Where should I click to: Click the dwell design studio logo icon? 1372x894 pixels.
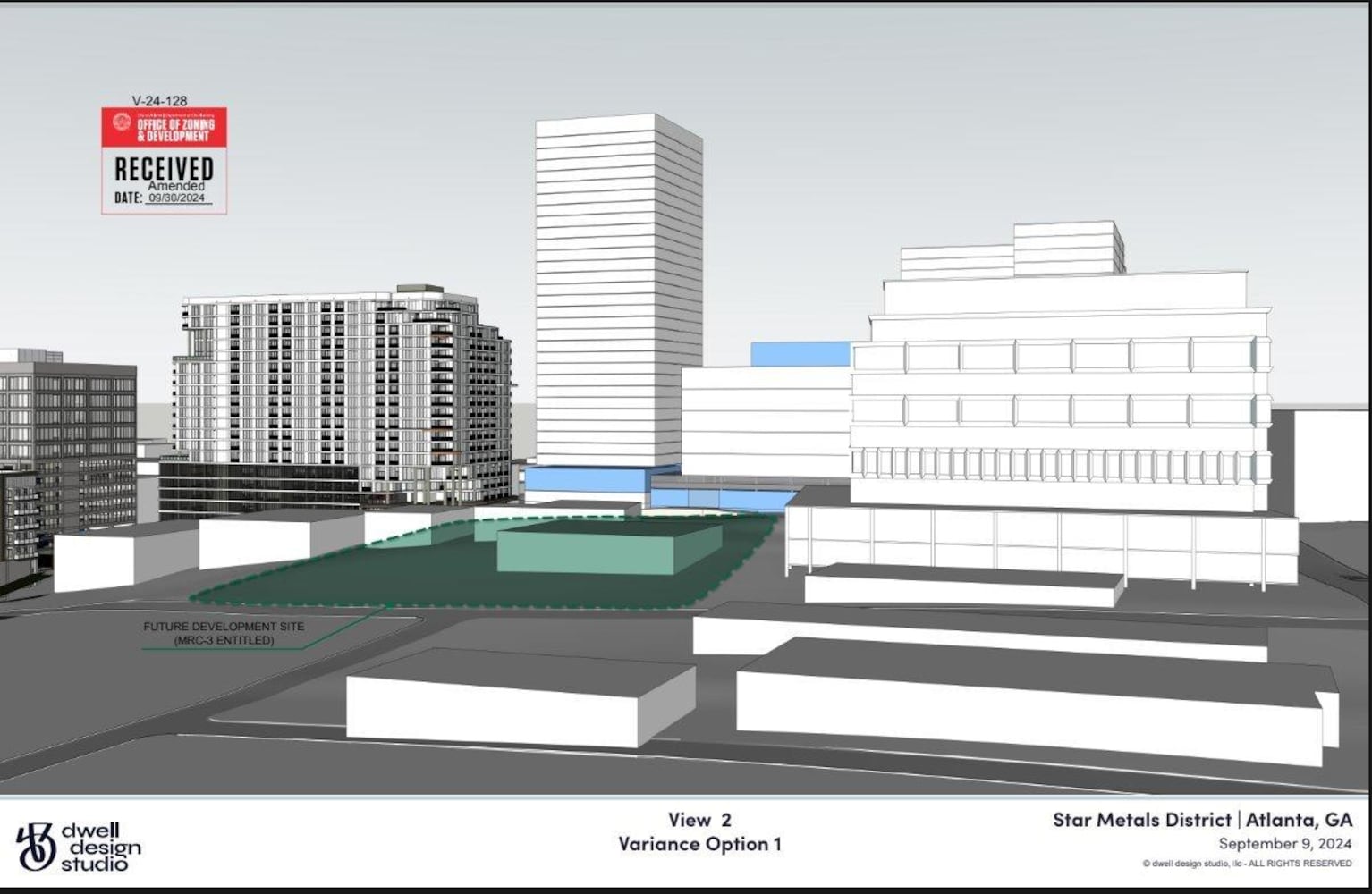click(x=36, y=846)
